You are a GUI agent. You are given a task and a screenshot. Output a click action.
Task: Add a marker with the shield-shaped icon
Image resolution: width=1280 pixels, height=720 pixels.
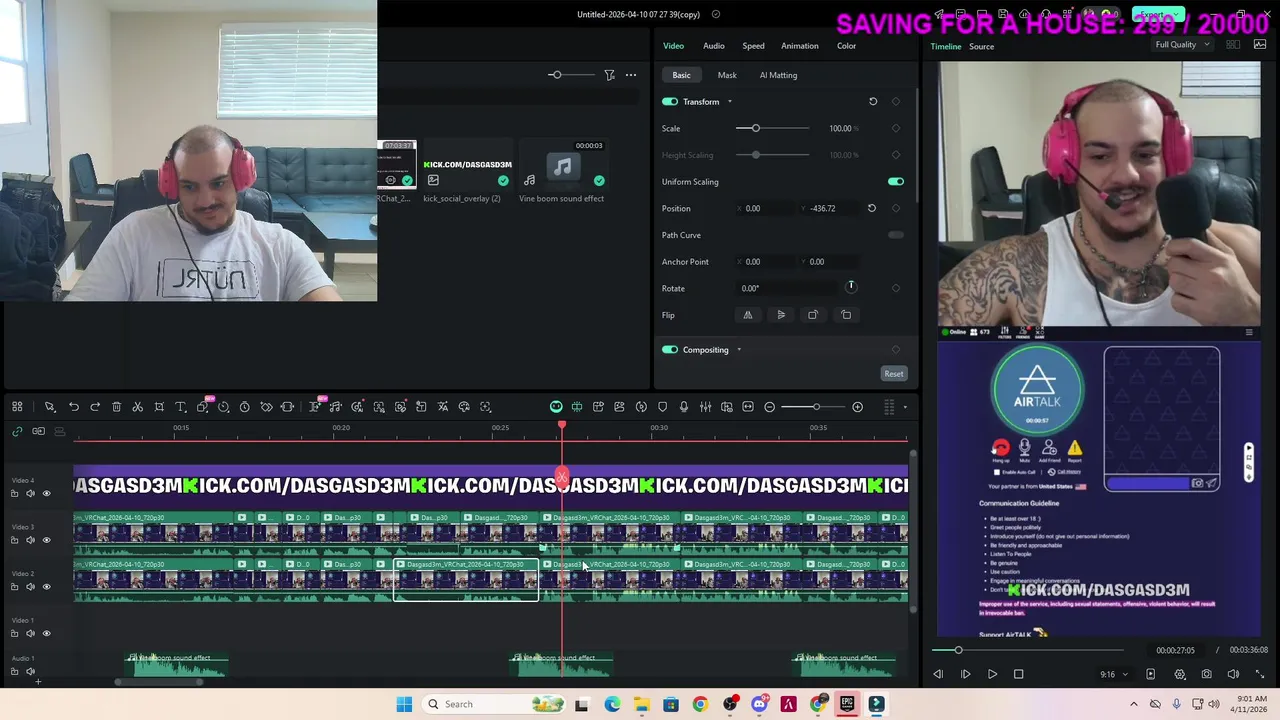pyautogui.click(x=662, y=407)
